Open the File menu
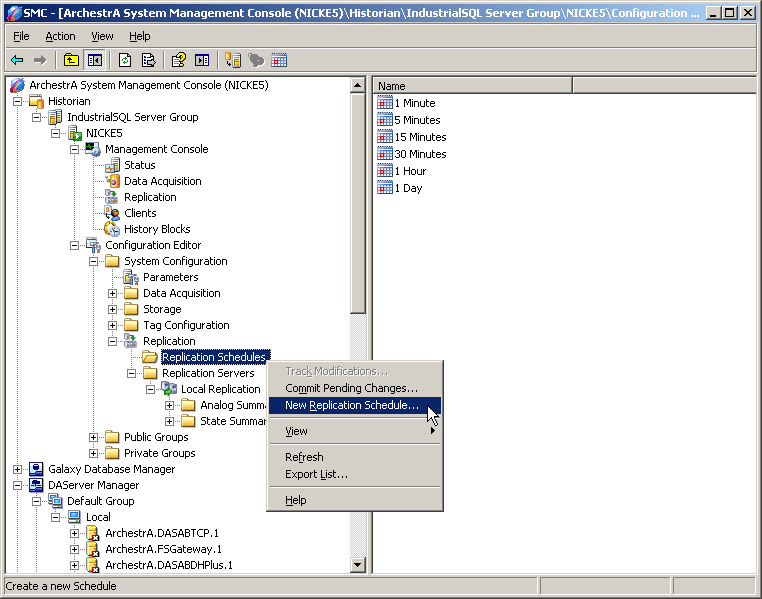 21,36
